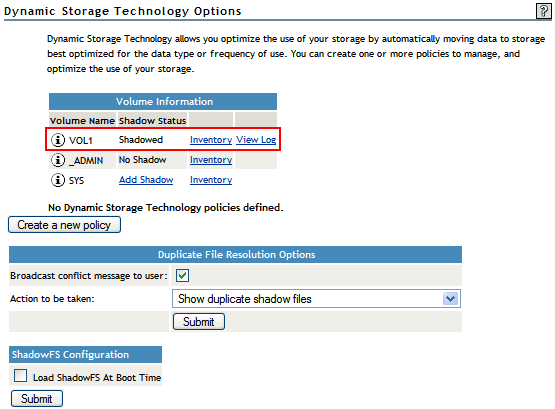Open Inventory link for VOL1
This screenshot has width=555, height=409.
pos(211,140)
